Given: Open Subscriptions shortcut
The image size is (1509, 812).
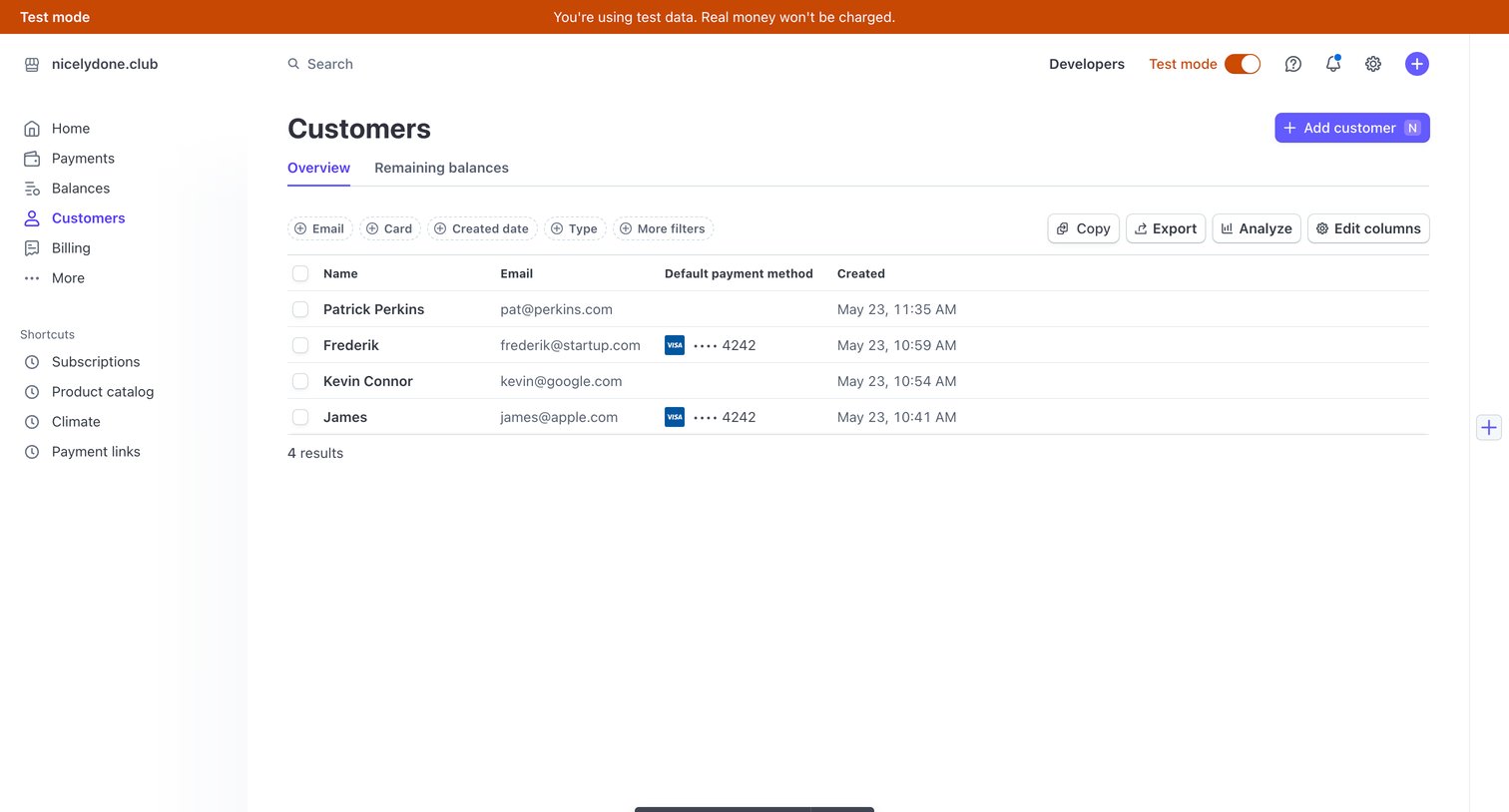Looking at the screenshot, I should coord(96,362).
